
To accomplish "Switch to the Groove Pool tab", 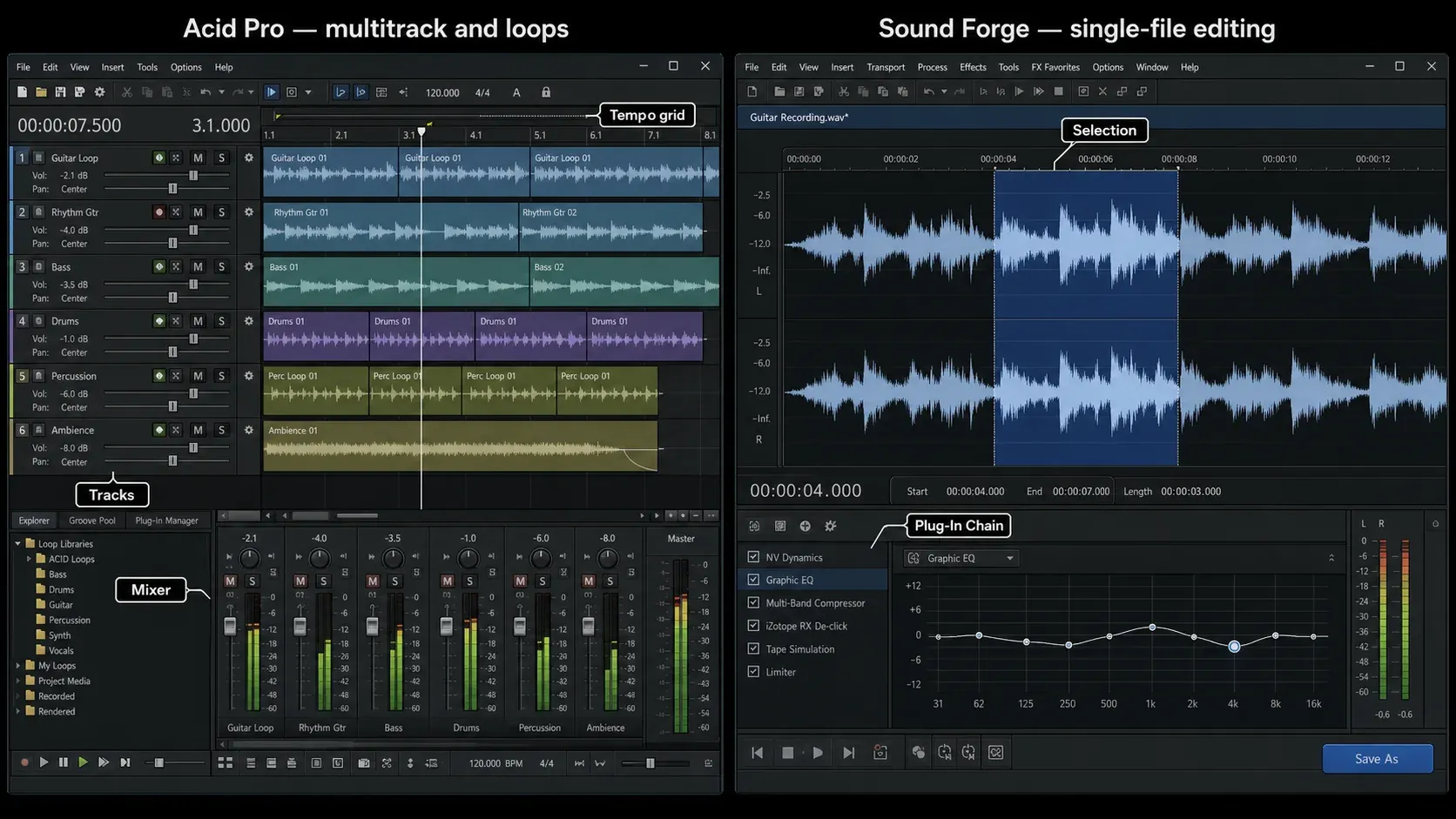I will point(92,520).
